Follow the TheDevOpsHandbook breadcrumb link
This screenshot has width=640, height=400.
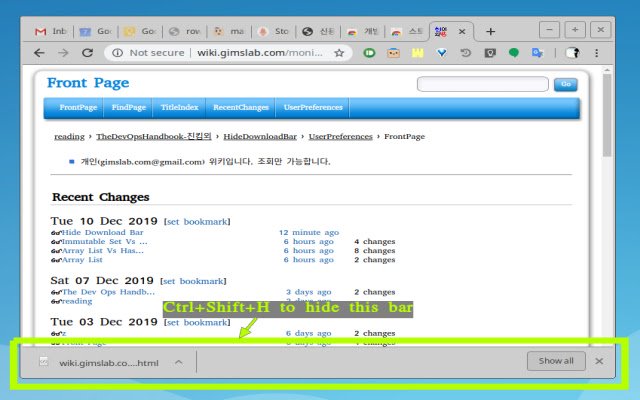(154, 136)
